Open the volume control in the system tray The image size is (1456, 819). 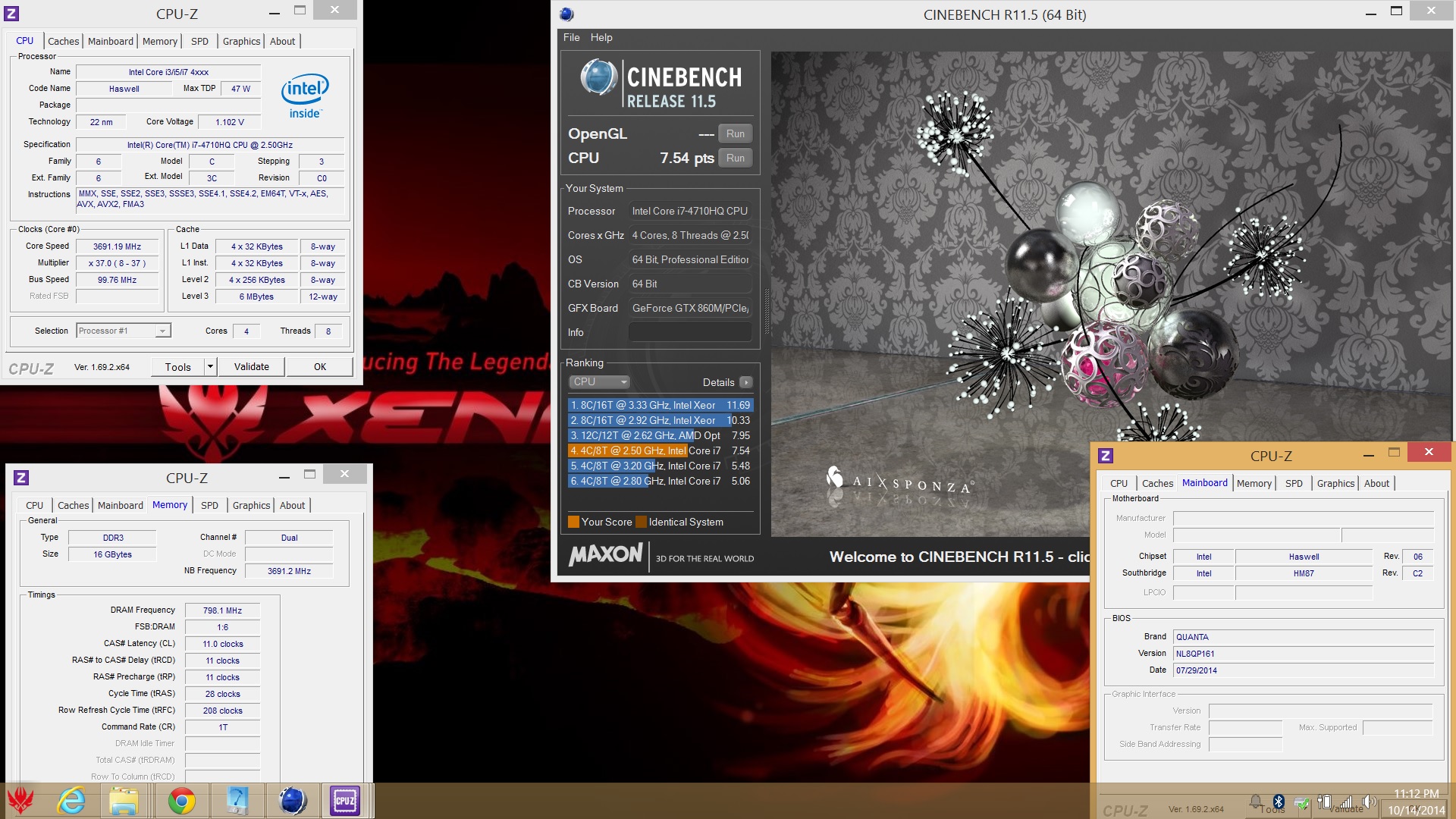click(x=1369, y=802)
